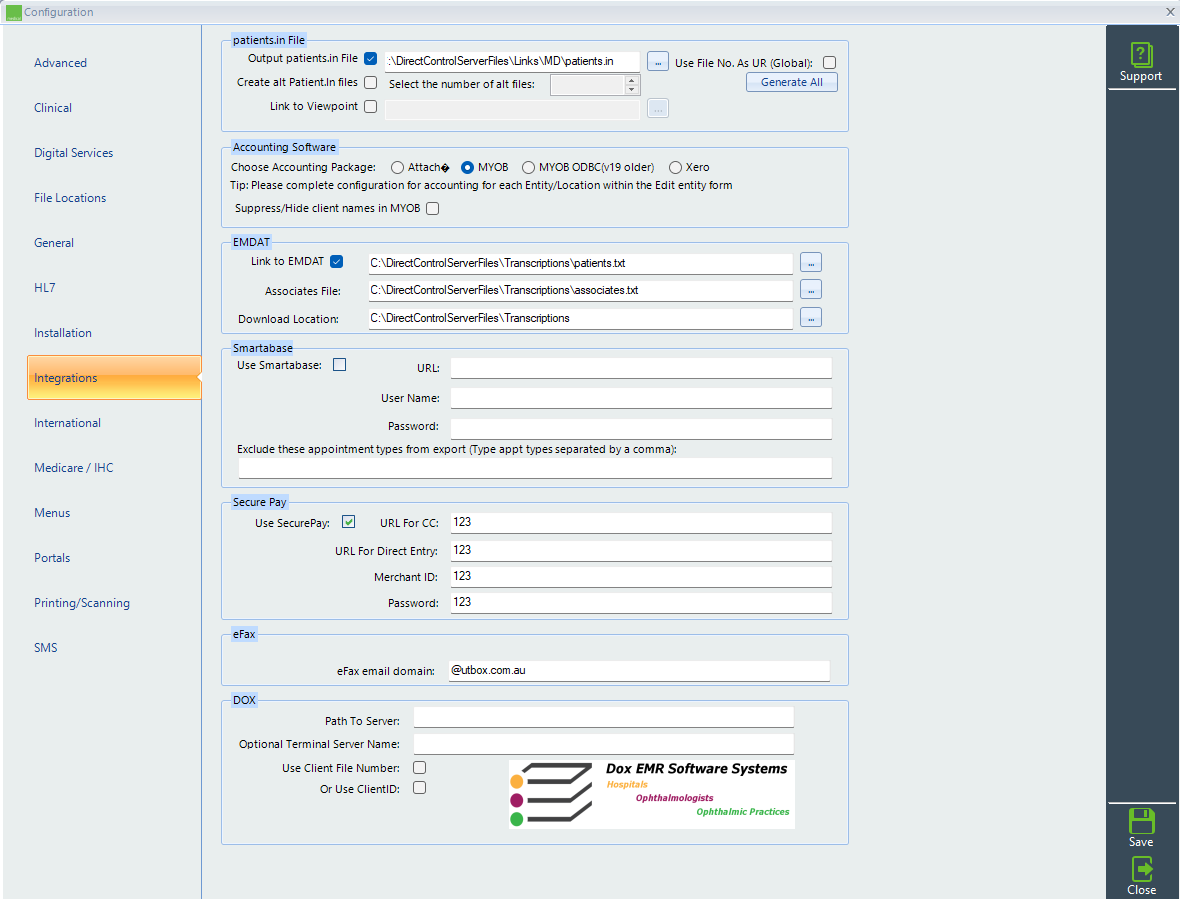
Task: Open Printing/Scanning section
Action: pos(82,603)
